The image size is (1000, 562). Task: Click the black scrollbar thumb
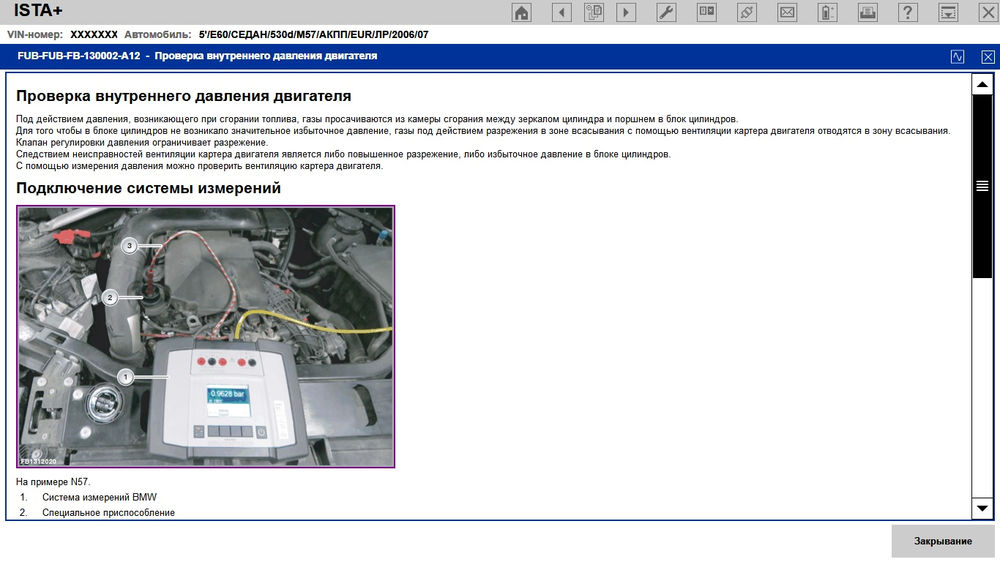[x=982, y=186]
